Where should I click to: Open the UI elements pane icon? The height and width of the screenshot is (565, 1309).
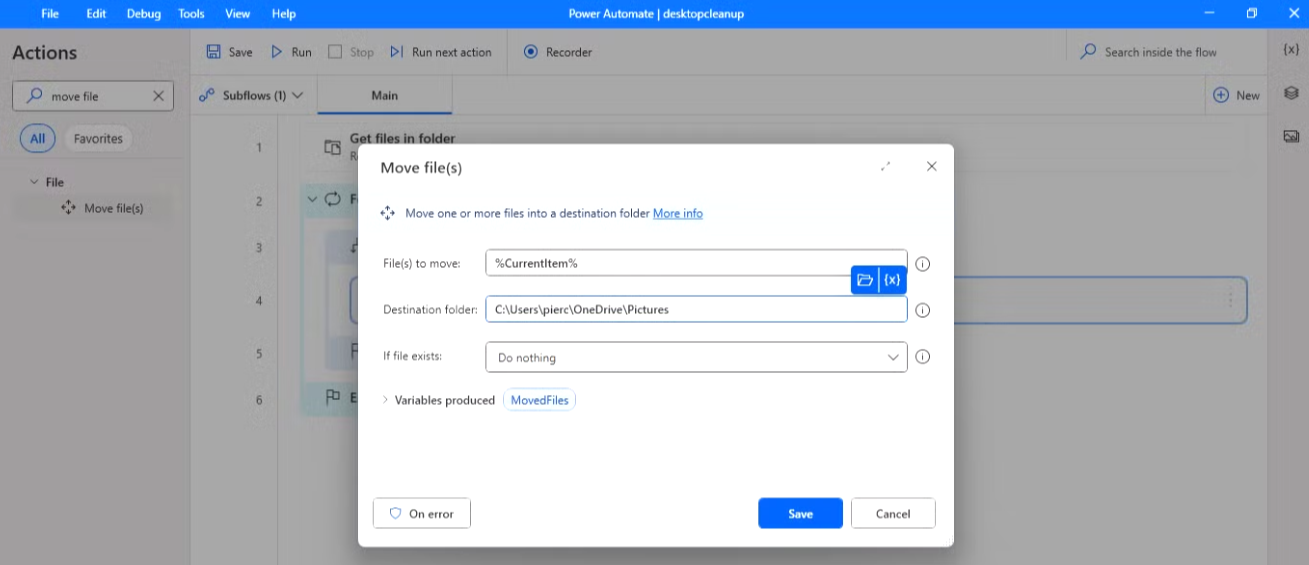tap(1291, 92)
